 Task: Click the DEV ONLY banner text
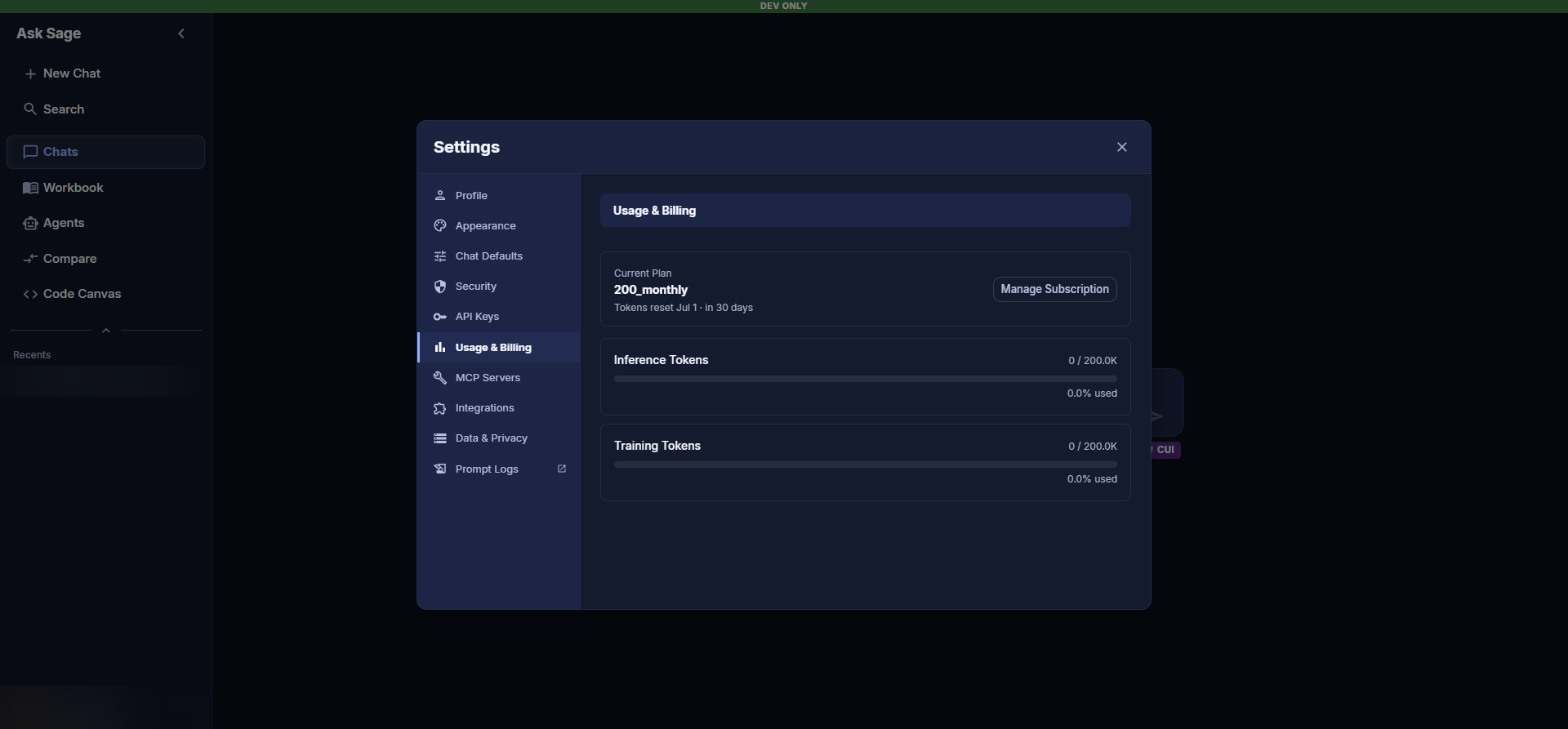coord(784,6)
